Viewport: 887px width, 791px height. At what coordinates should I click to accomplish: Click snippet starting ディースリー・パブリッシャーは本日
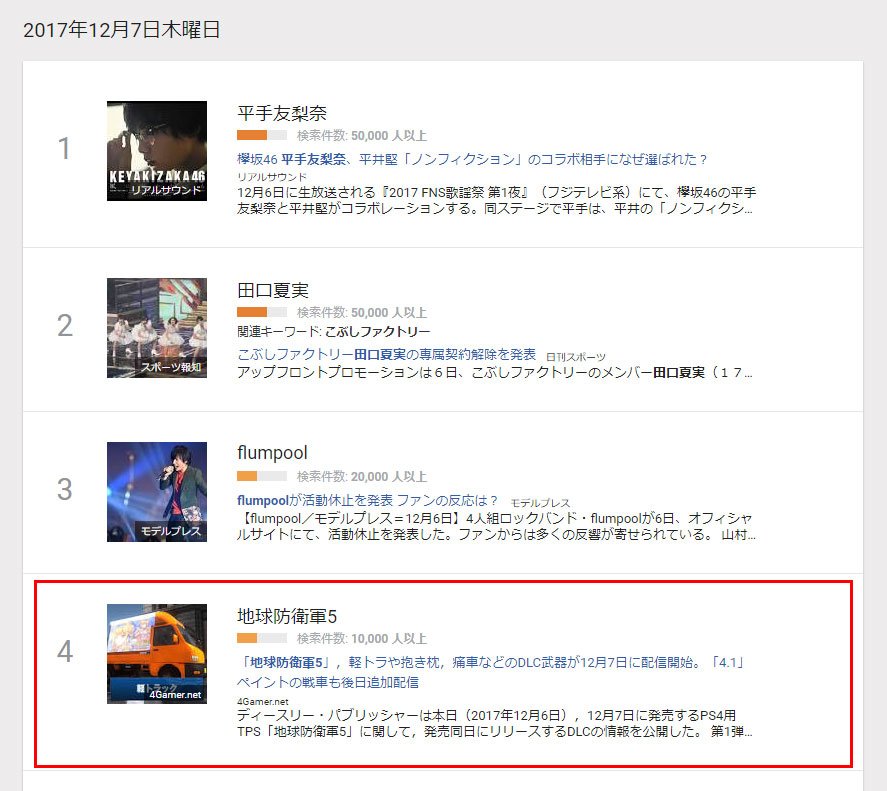click(495, 723)
